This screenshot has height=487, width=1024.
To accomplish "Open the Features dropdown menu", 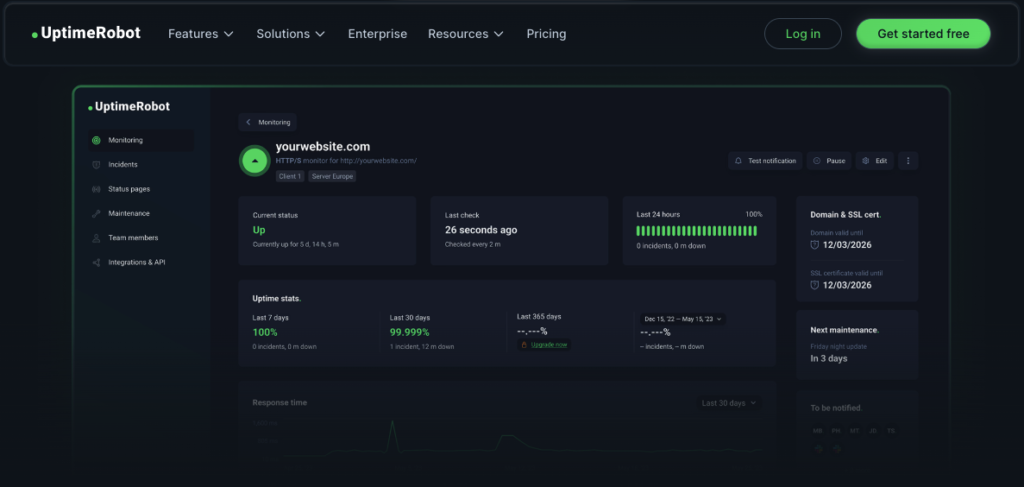I will coord(200,34).
